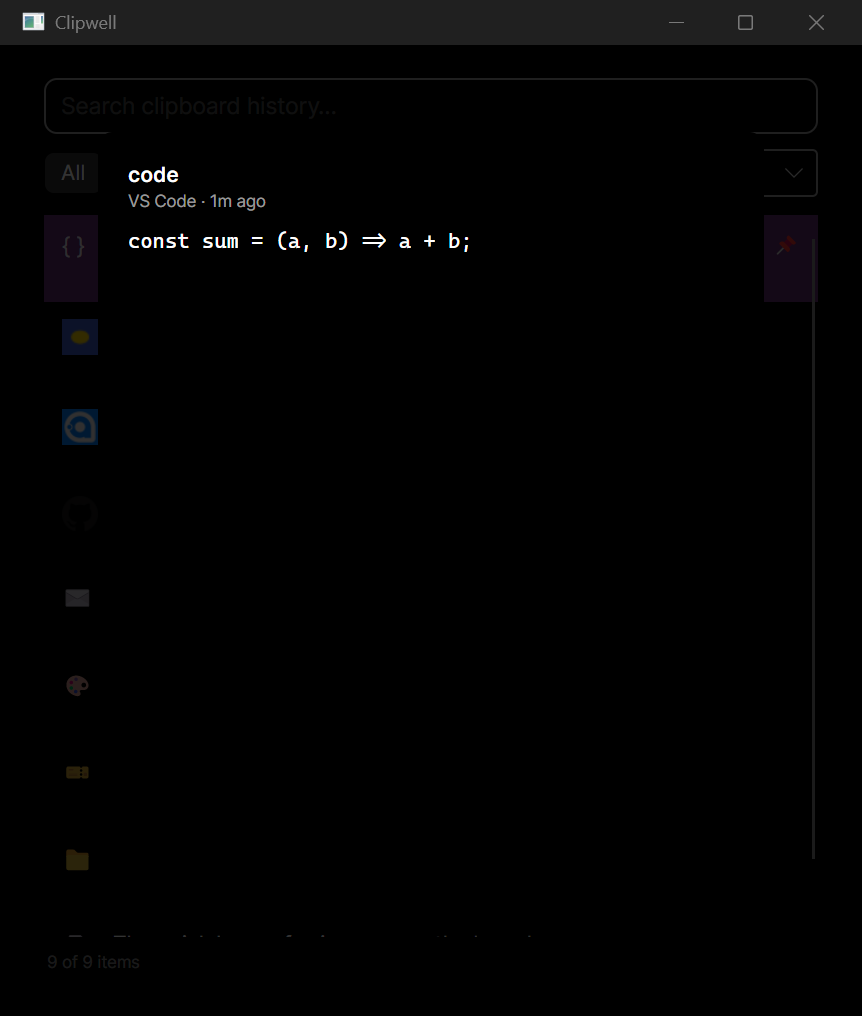Click the clipboard list vertical scrollbar
This screenshot has width=862, height=1016.
(813, 548)
